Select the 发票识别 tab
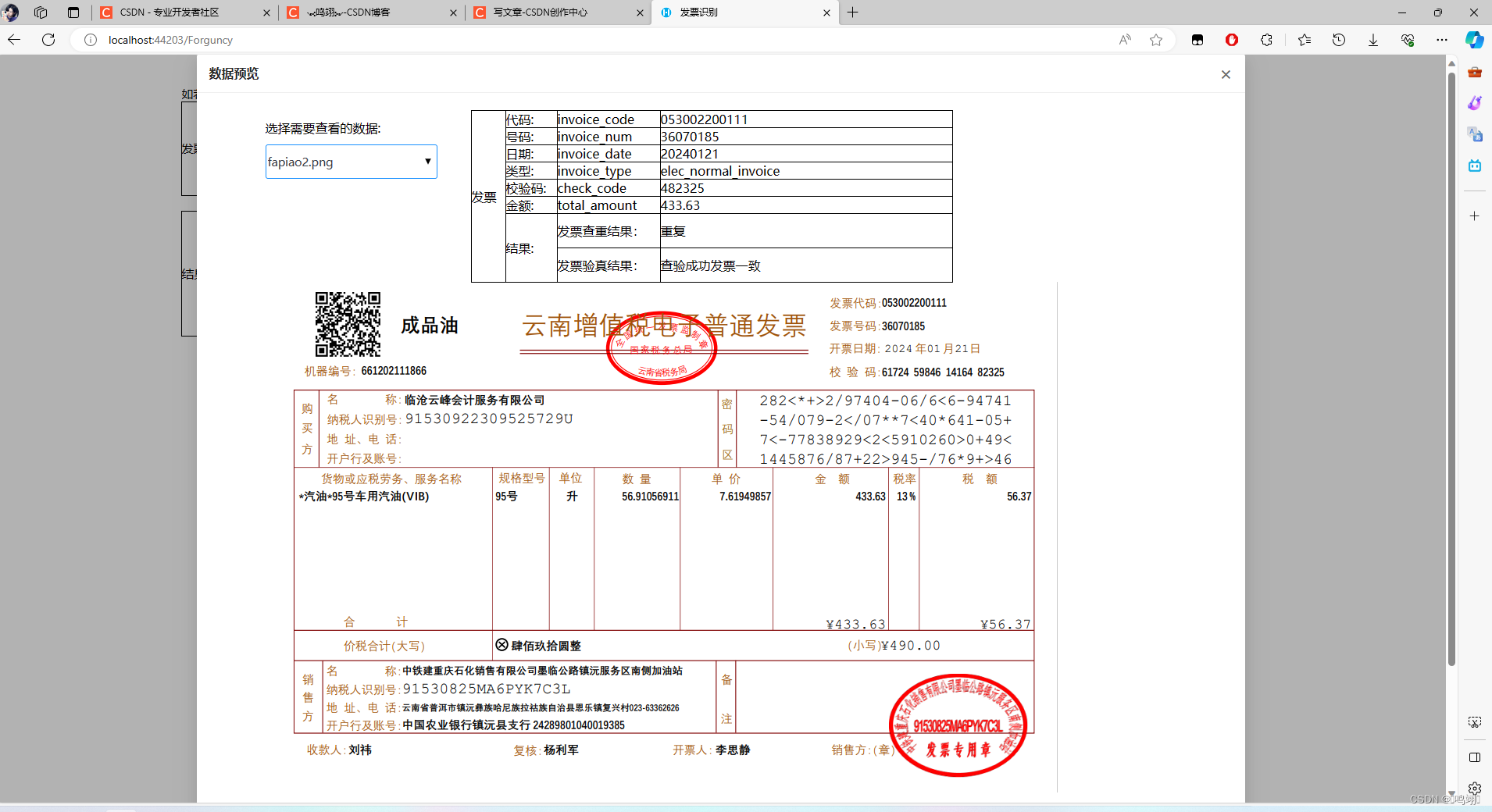 click(744, 12)
